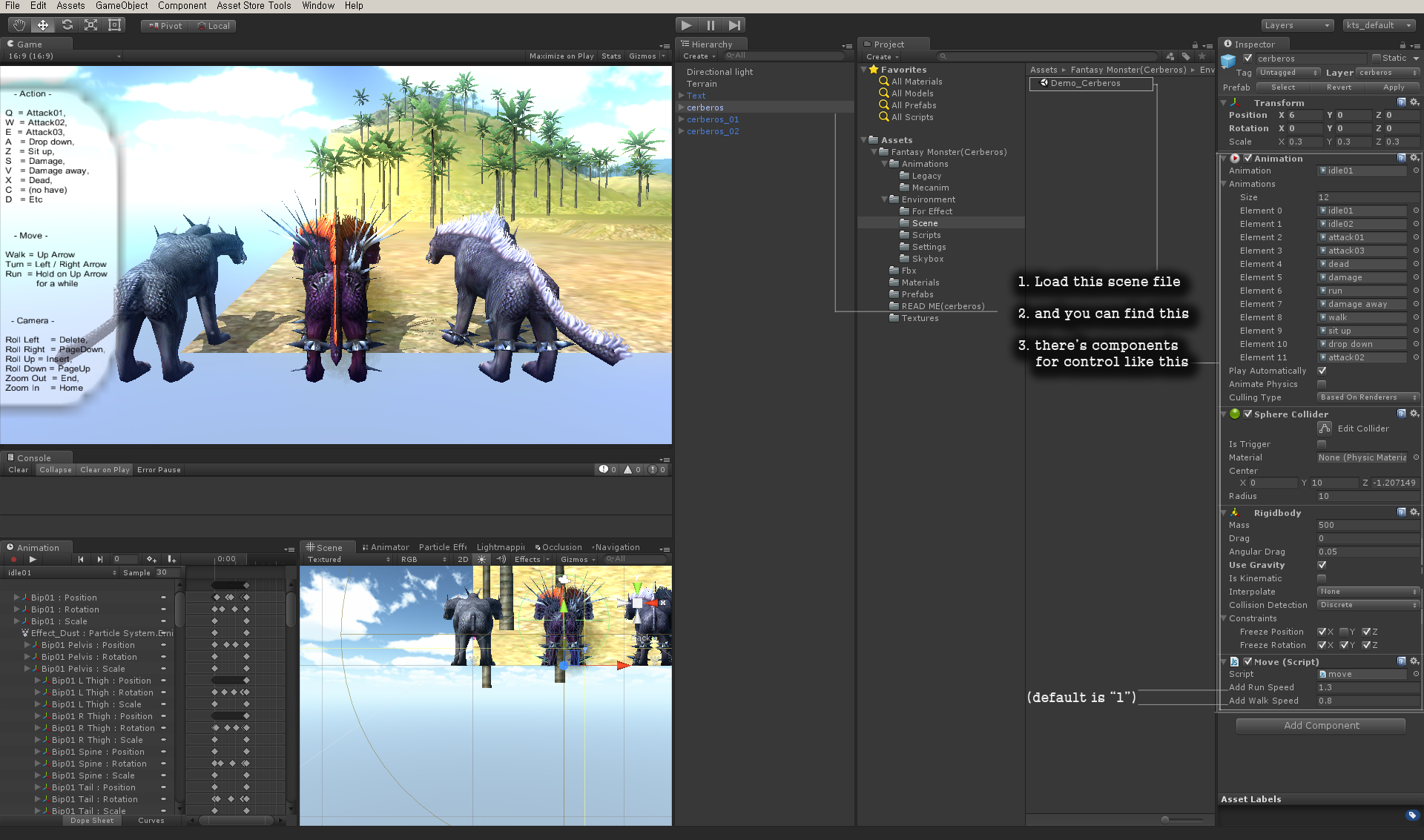Select the Scale tool
Screen dimensions: 1424x840
pyautogui.click(x=90, y=25)
